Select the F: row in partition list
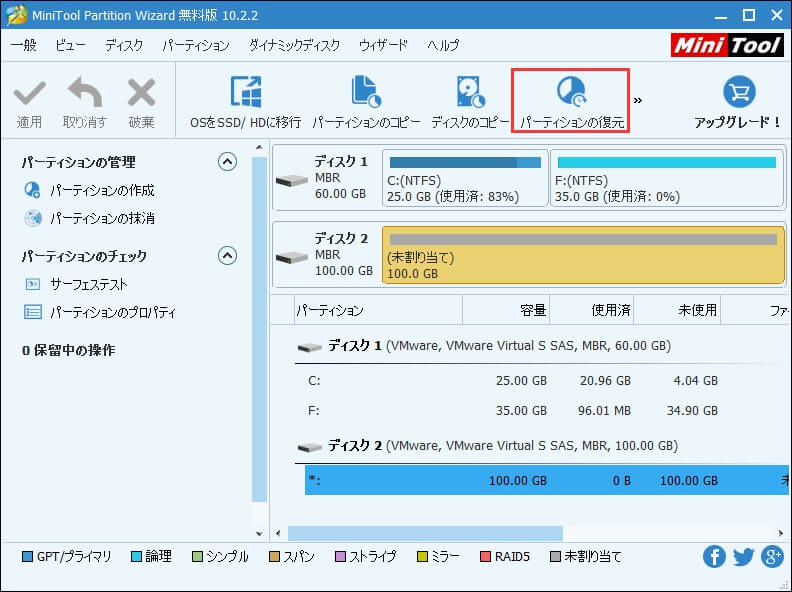The width and height of the screenshot is (792, 592). point(546,410)
